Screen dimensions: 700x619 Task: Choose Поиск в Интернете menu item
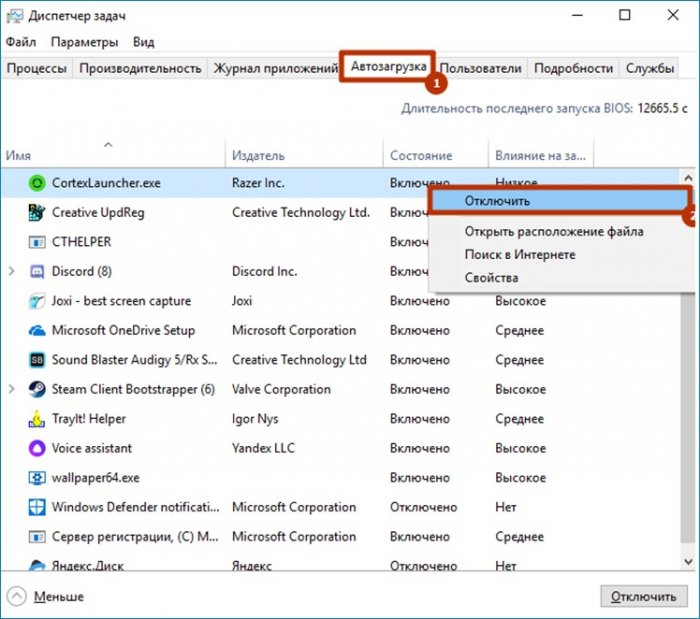click(520, 255)
